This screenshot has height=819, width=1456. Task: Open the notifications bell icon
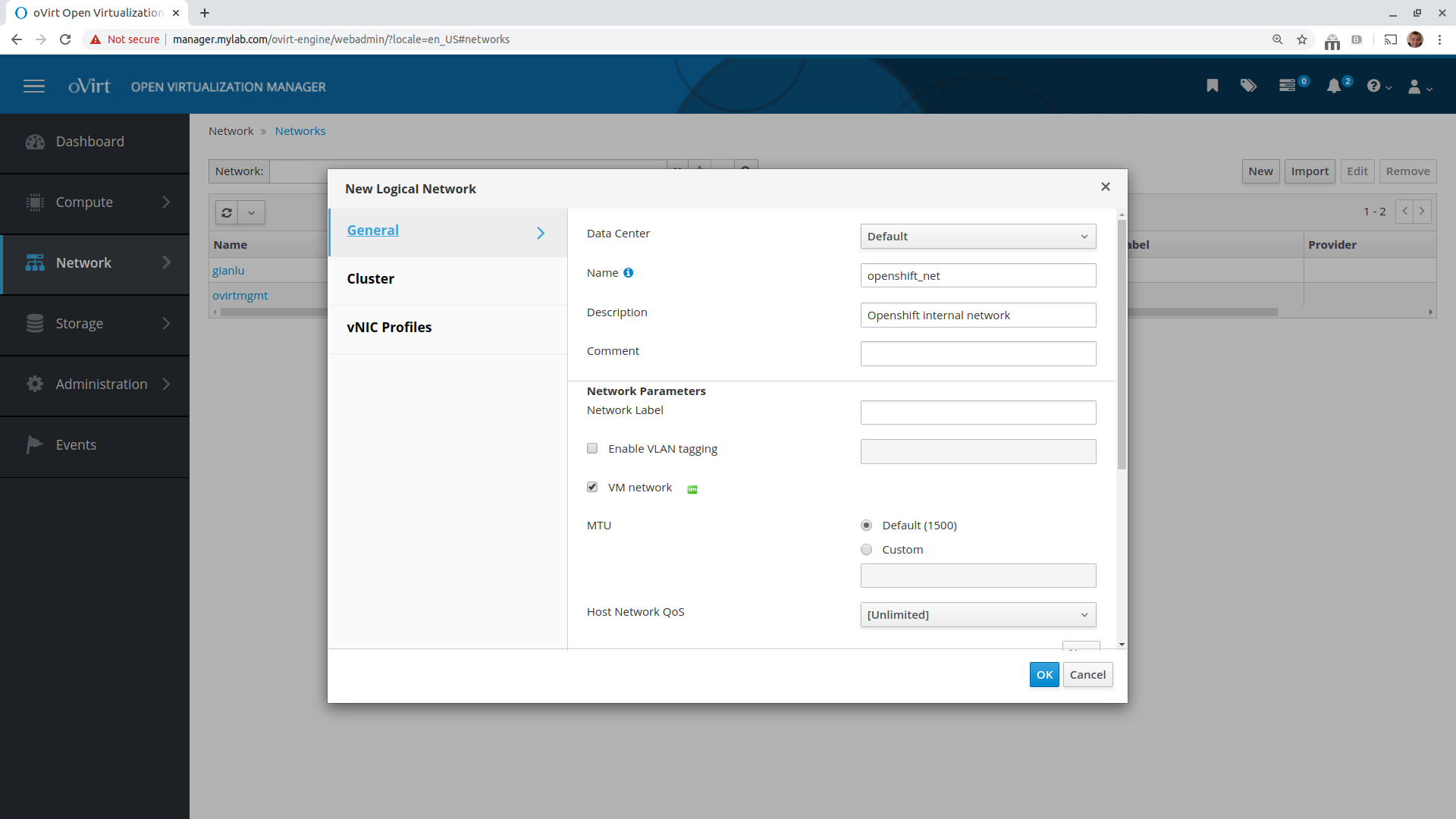pyautogui.click(x=1334, y=86)
